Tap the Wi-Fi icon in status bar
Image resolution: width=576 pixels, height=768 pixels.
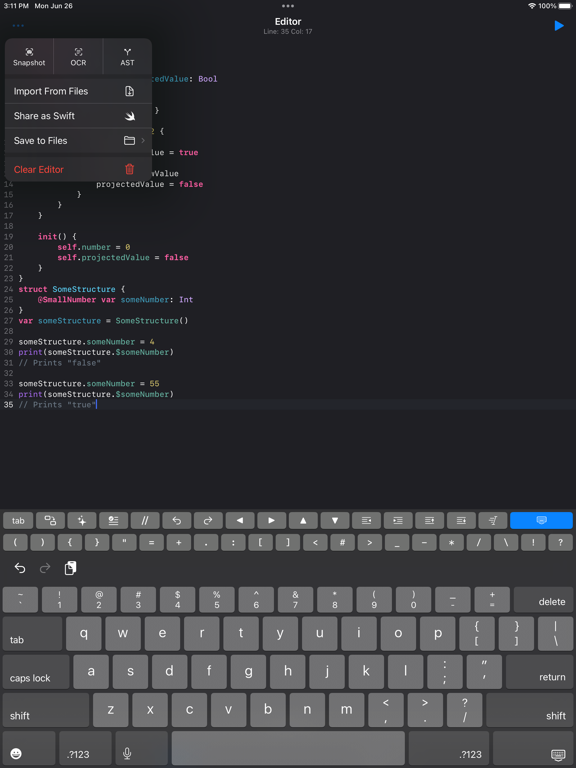point(532,6)
